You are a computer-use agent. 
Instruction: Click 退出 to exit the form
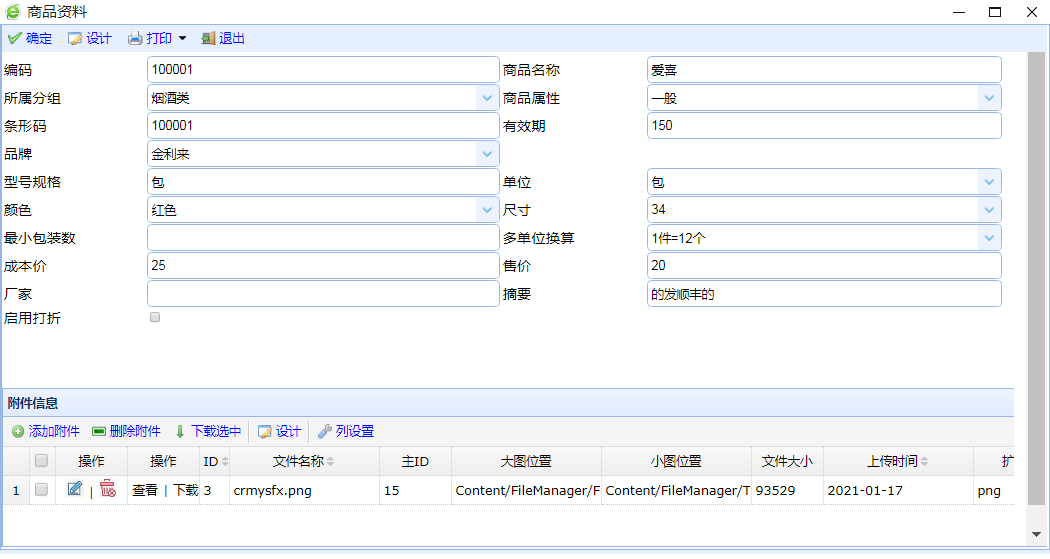tap(223, 38)
